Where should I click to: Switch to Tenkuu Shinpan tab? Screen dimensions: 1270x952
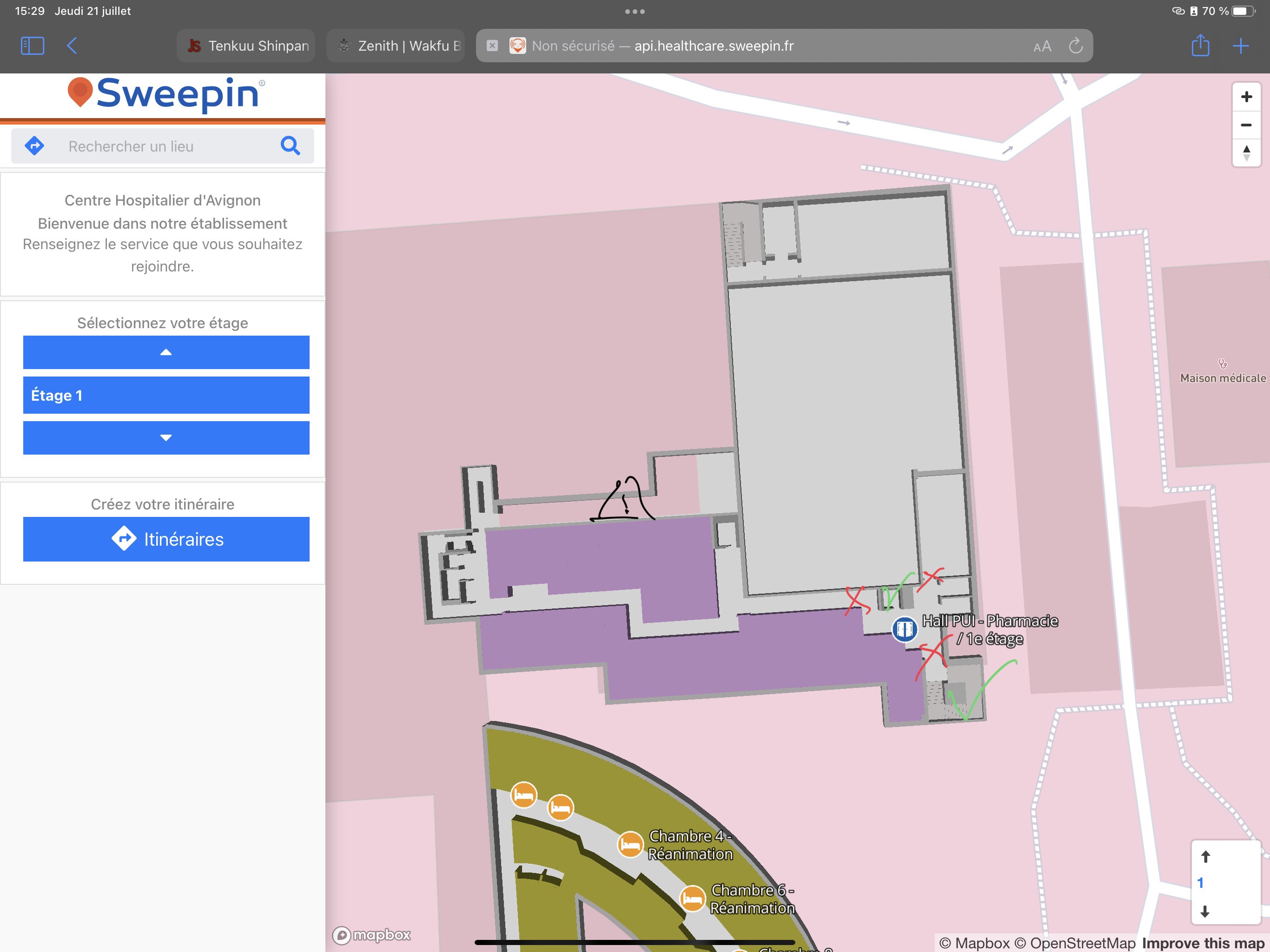tap(246, 46)
